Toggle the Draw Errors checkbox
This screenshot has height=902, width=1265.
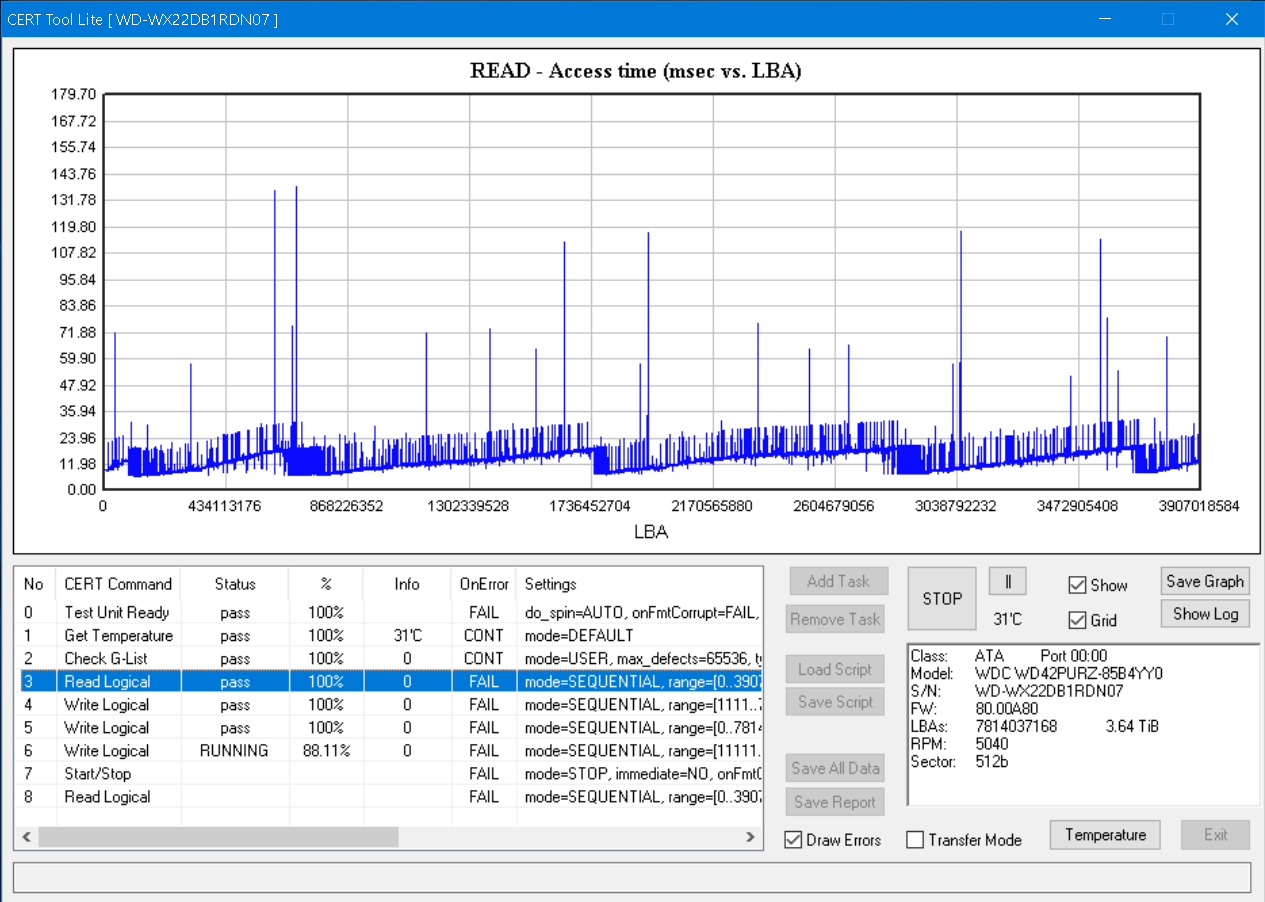(x=794, y=840)
